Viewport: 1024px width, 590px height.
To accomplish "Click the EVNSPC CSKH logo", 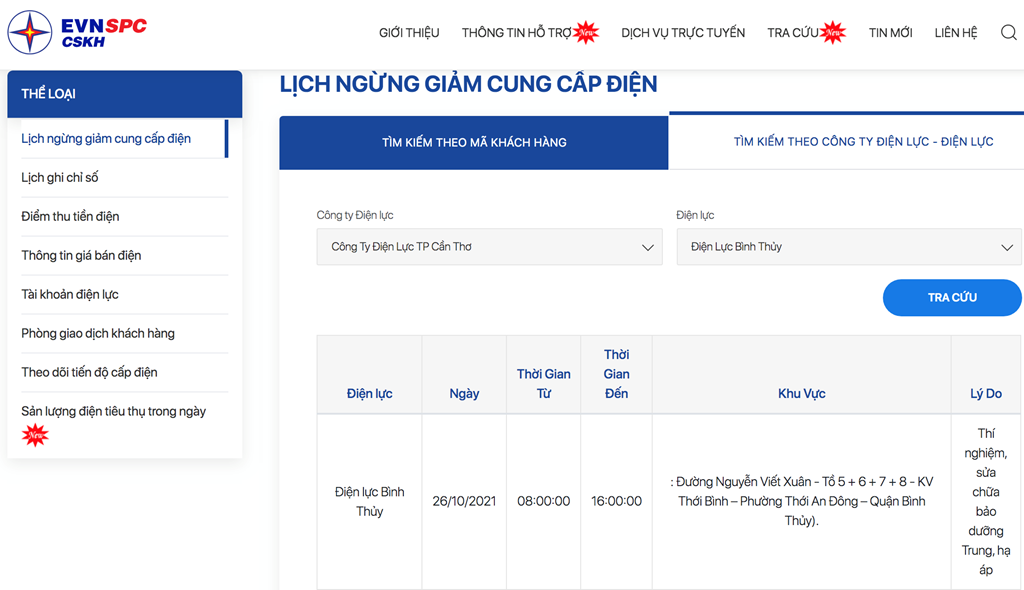I will (77, 32).
